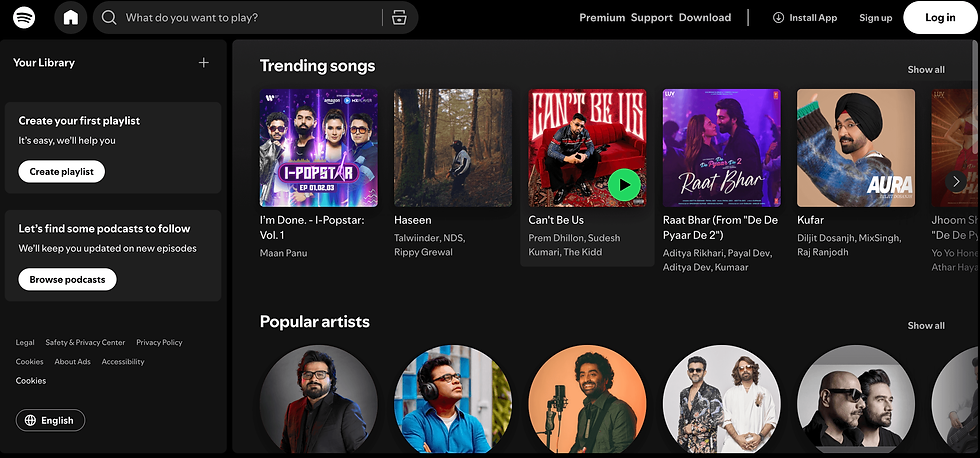Click artists 'Diljit Dosanjh, MixSingh, Raj Ranjodh'
The height and width of the screenshot is (458, 980).
(x=849, y=245)
